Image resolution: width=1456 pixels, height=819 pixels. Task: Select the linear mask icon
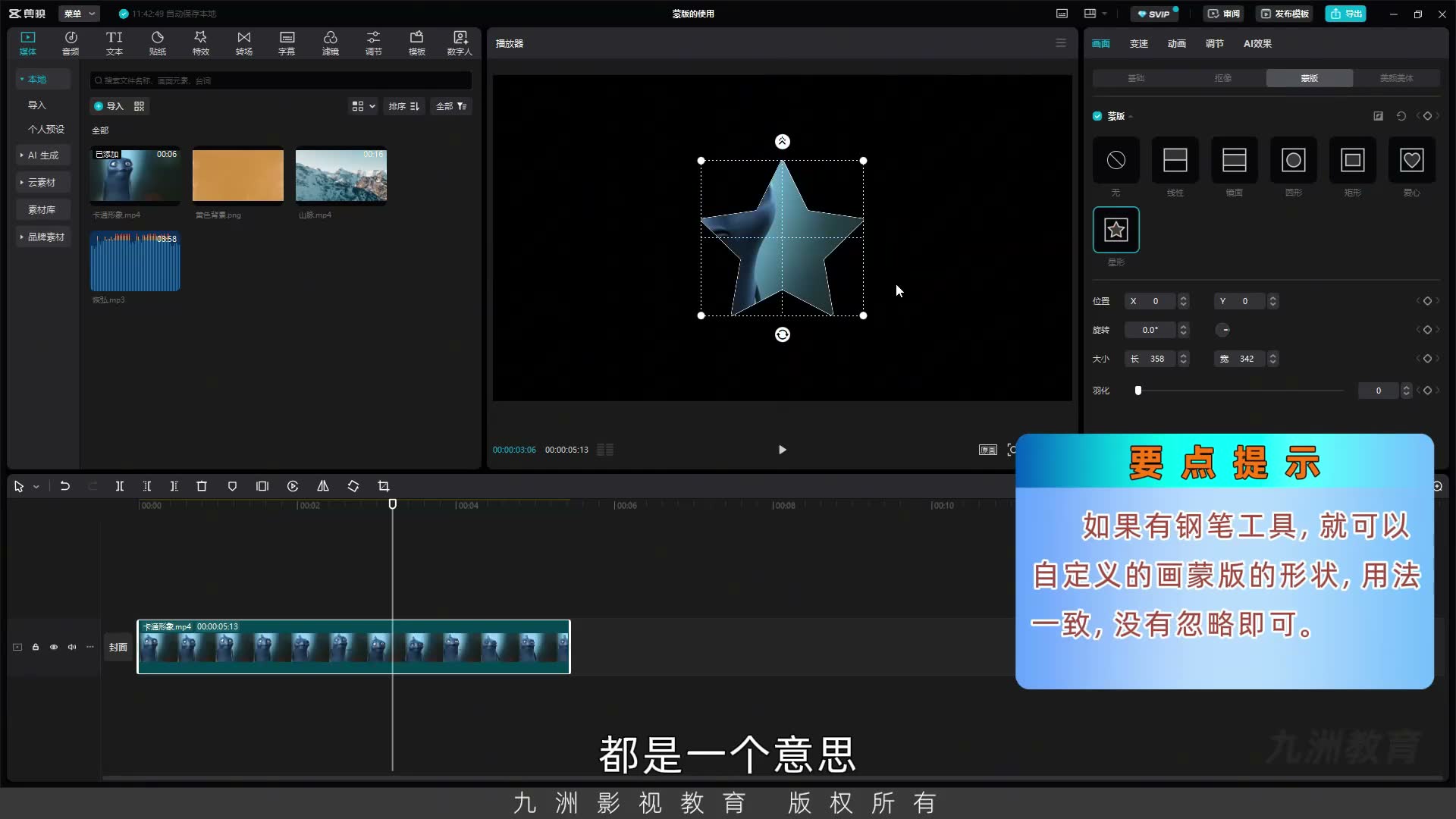[1175, 160]
